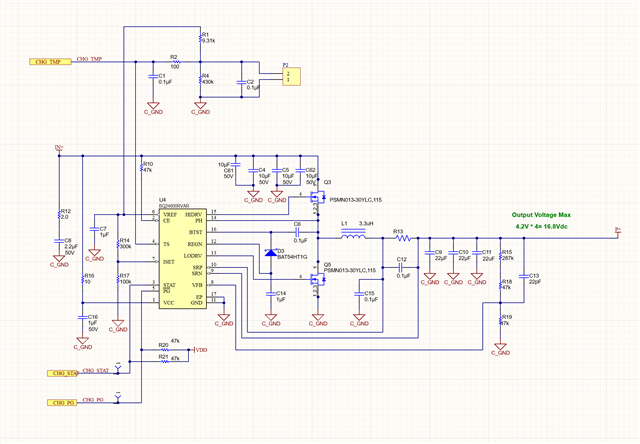Click the LODRV pin label on U4

193,256
